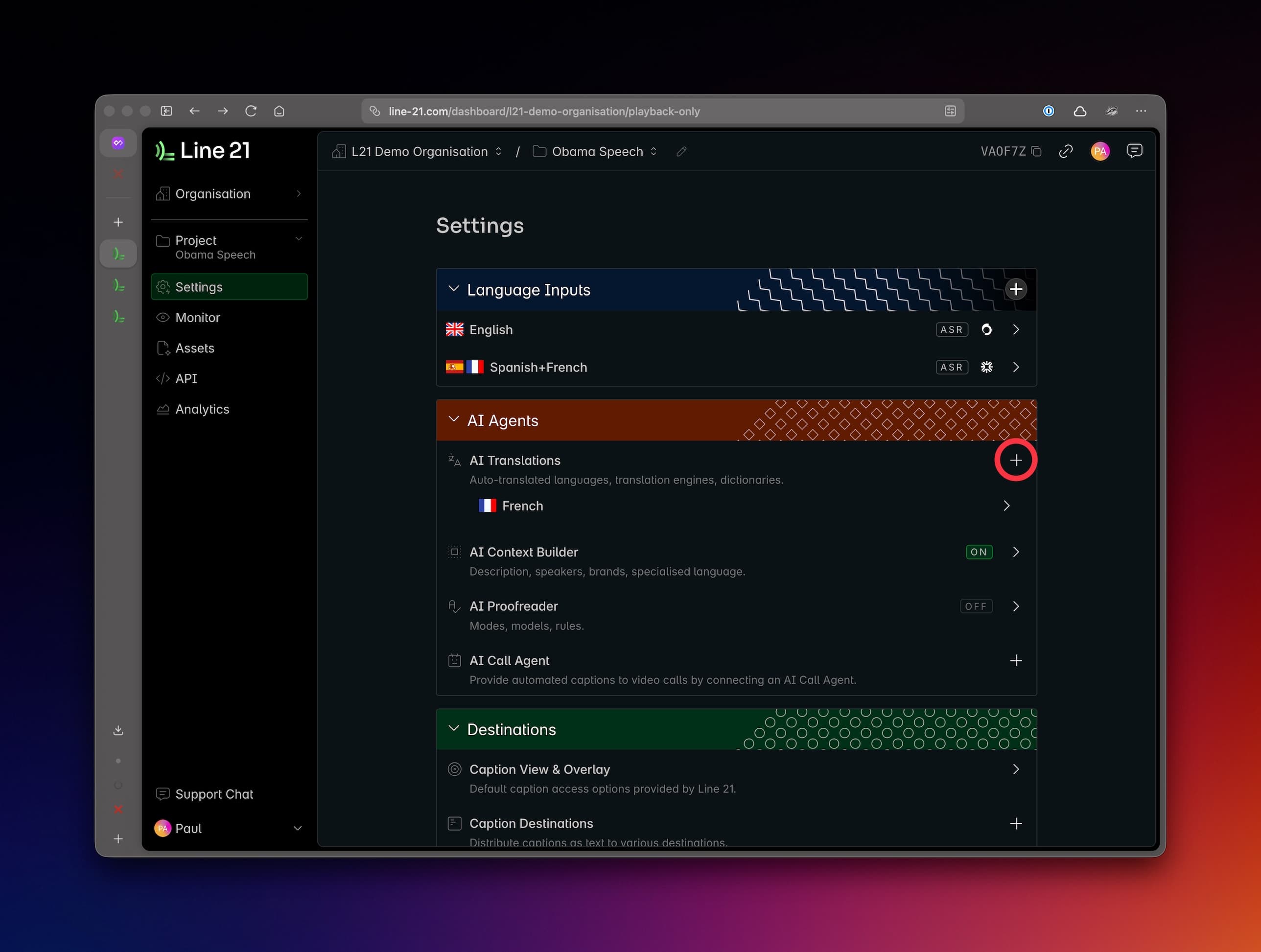Reload the page in browser toolbar
The image size is (1261, 952).
point(251,111)
